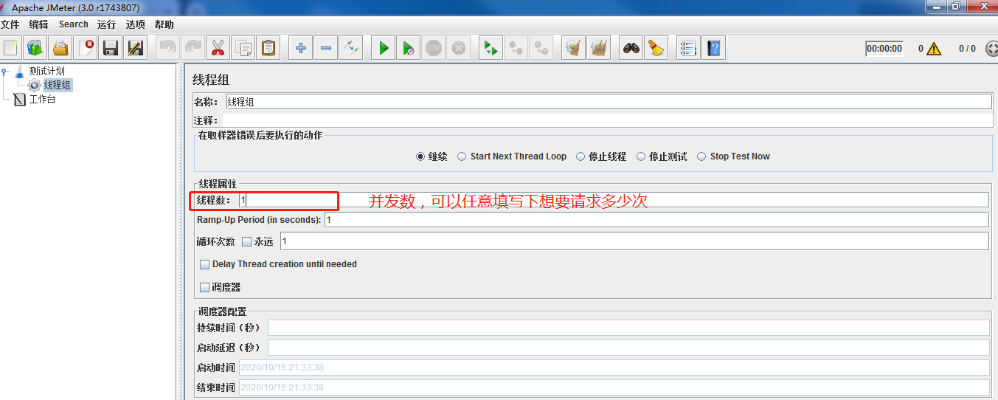Open the Templates toolbar icon
Viewport: 998px width, 400px height.
35,48
